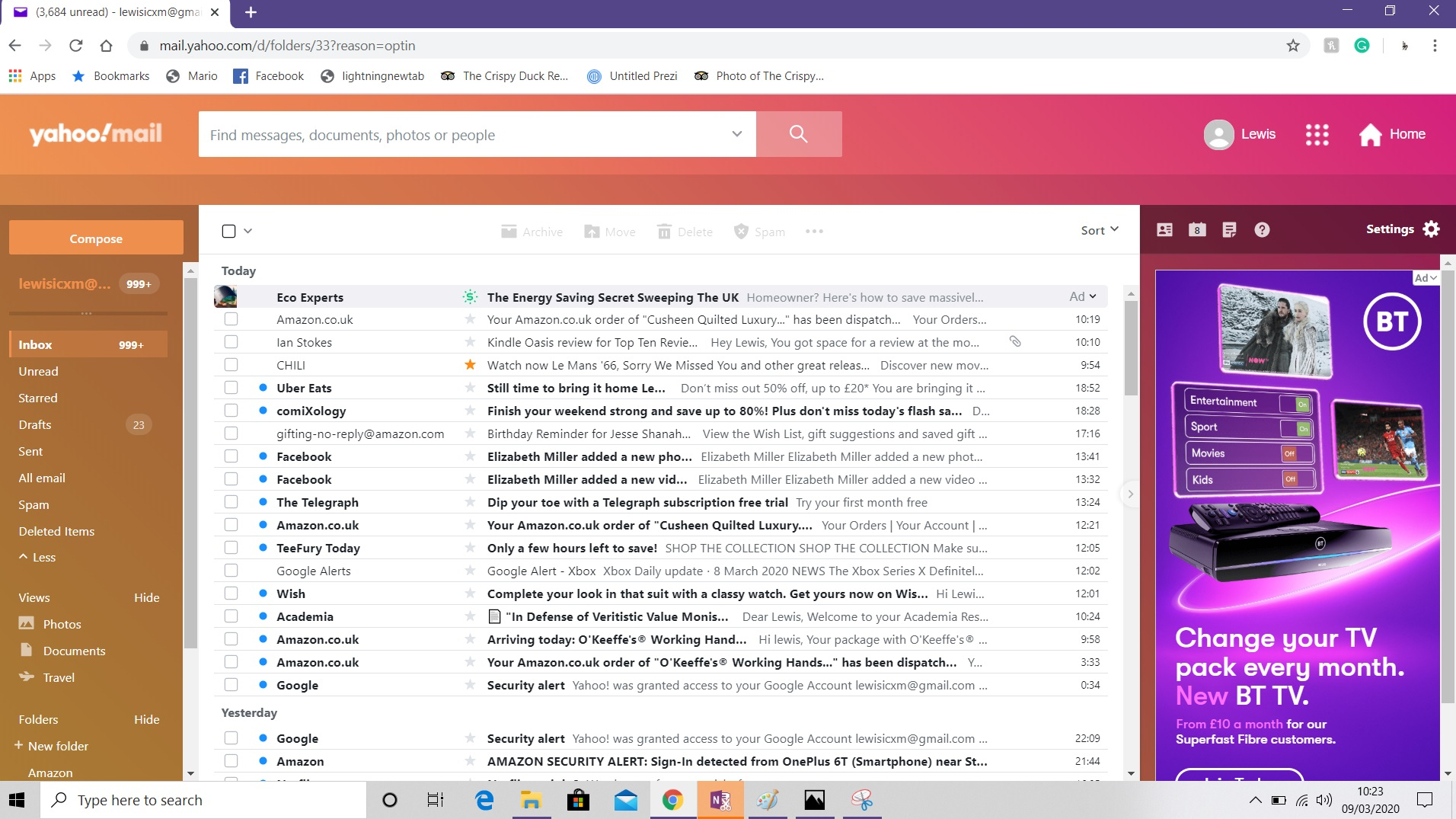Archive the selected messages
This screenshot has height=819, width=1456.
[532, 231]
